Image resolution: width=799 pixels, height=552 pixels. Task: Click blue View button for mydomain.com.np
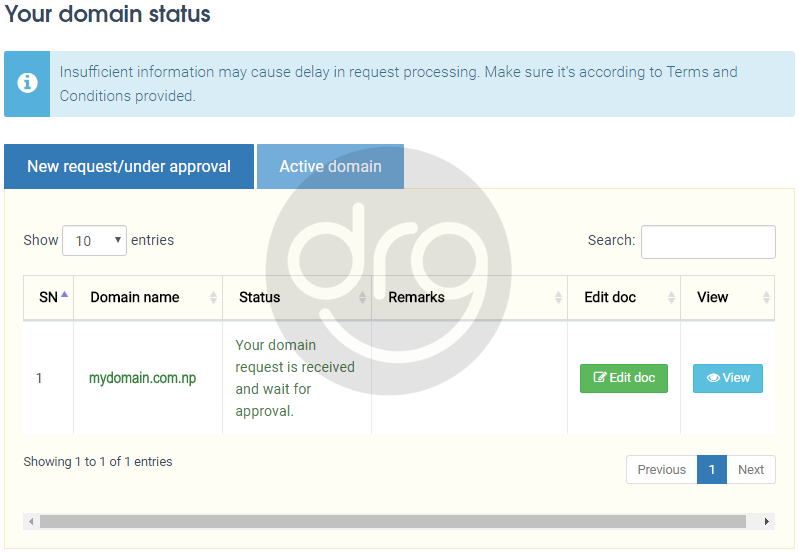point(728,378)
